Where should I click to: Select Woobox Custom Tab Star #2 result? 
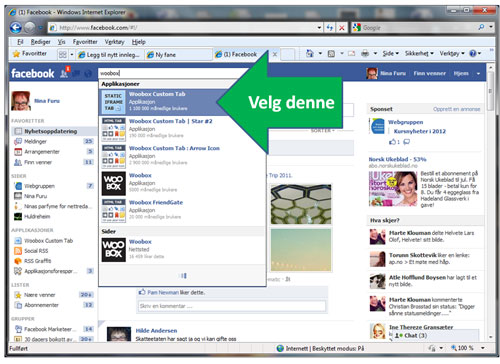click(182, 128)
